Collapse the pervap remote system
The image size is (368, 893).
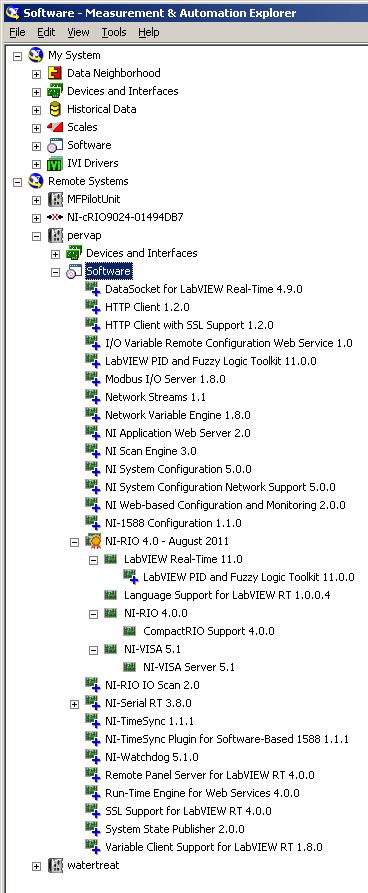(36, 236)
